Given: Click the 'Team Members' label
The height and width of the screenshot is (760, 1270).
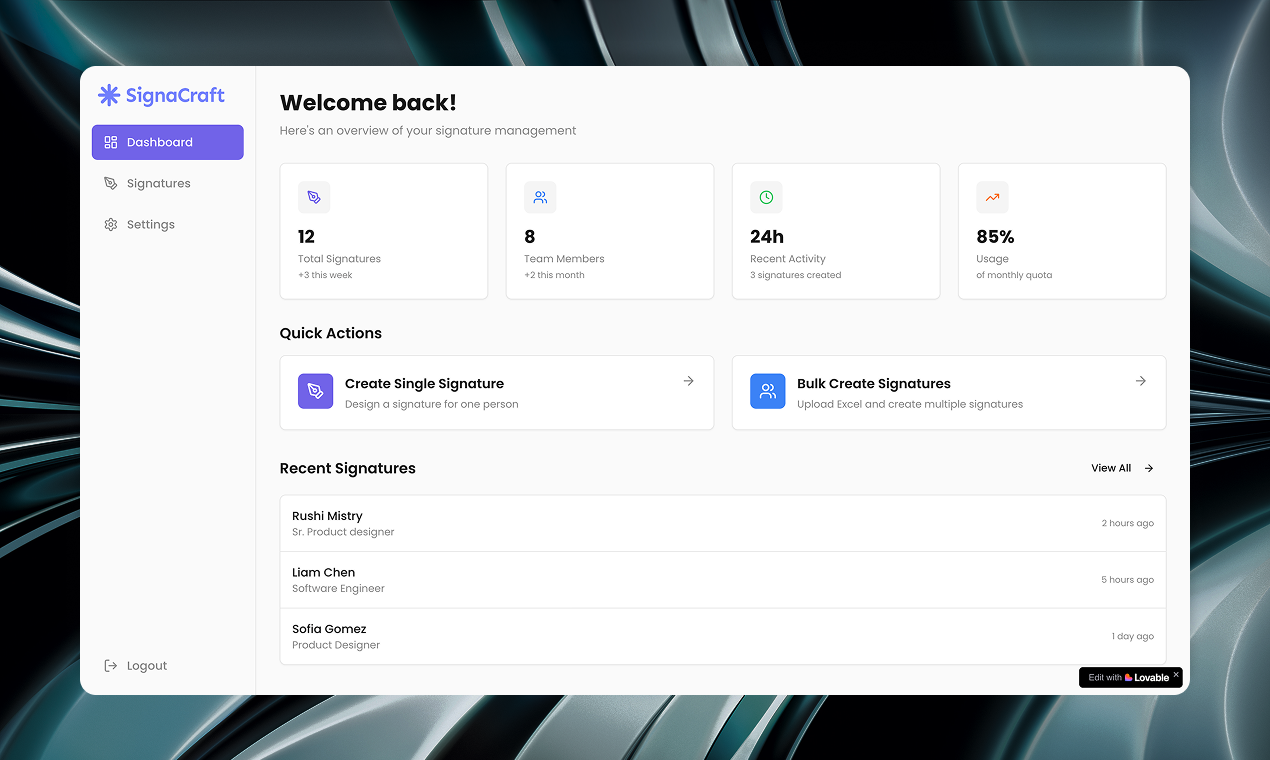Looking at the screenshot, I should [564, 259].
